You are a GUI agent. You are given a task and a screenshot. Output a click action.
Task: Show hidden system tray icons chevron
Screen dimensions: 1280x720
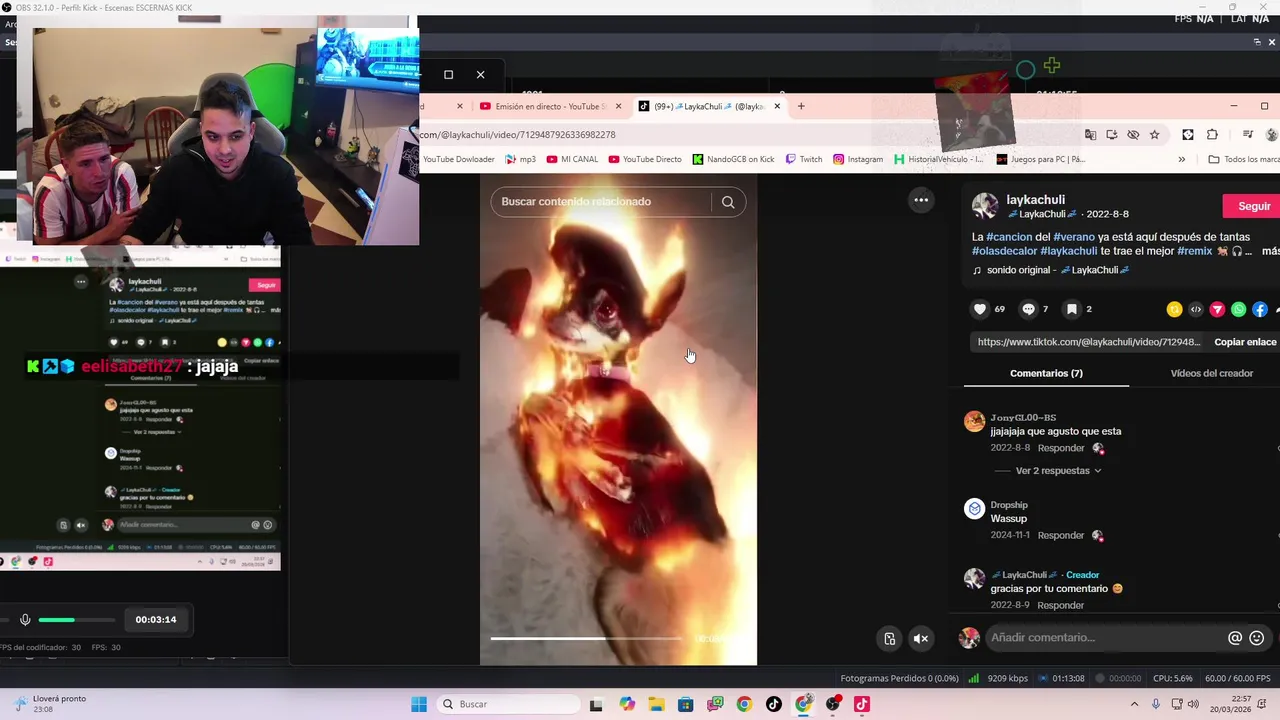(x=1134, y=704)
